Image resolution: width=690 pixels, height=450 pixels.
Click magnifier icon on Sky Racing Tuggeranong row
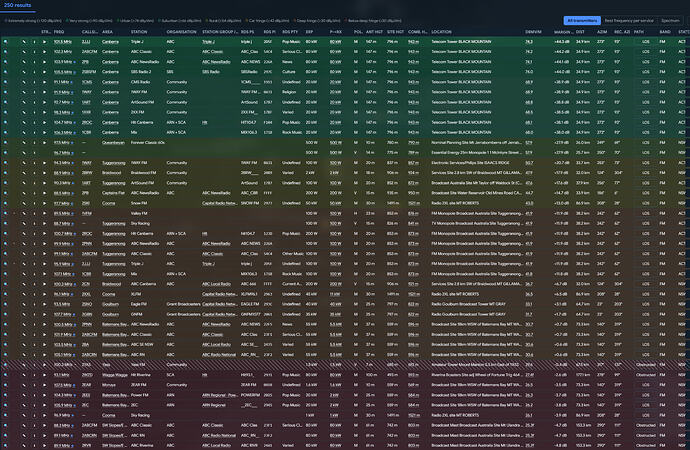pos(5,223)
